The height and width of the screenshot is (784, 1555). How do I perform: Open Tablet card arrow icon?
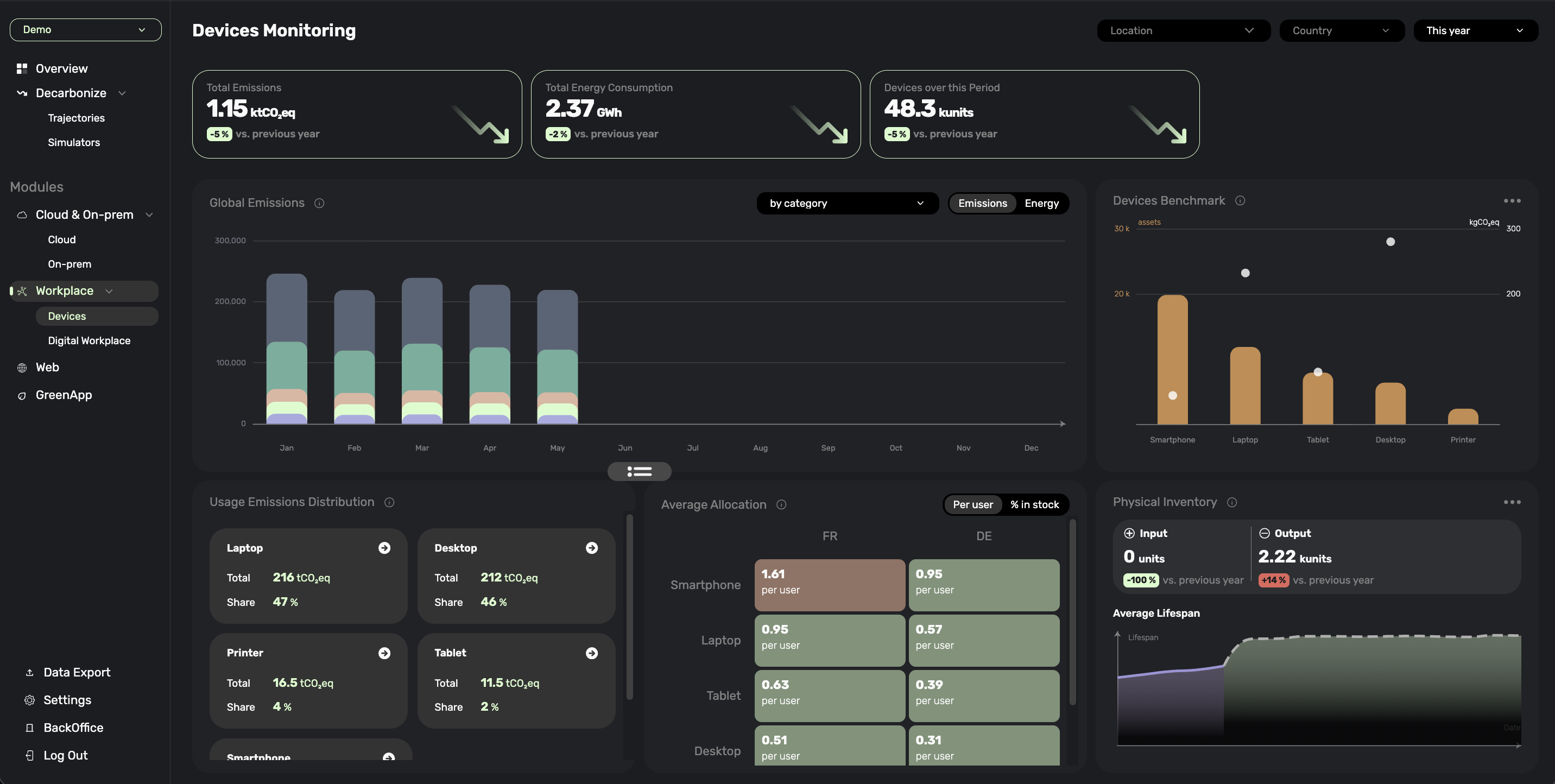click(592, 654)
